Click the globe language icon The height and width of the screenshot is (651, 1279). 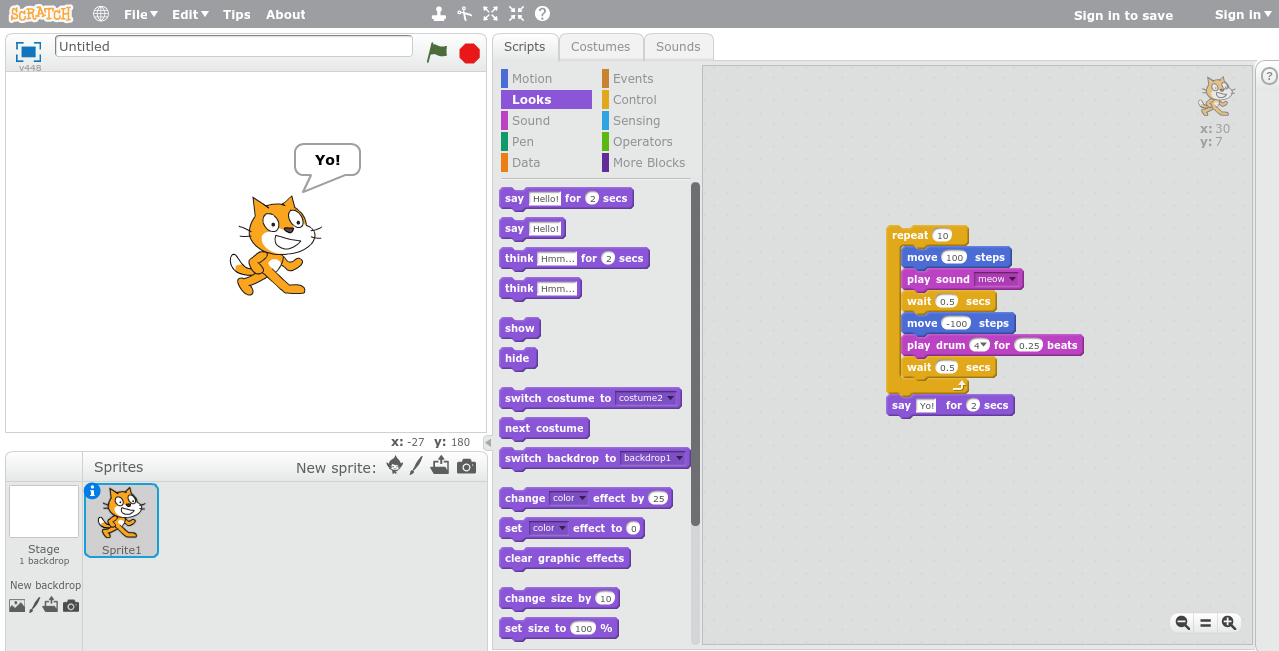(x=101, y=14)
